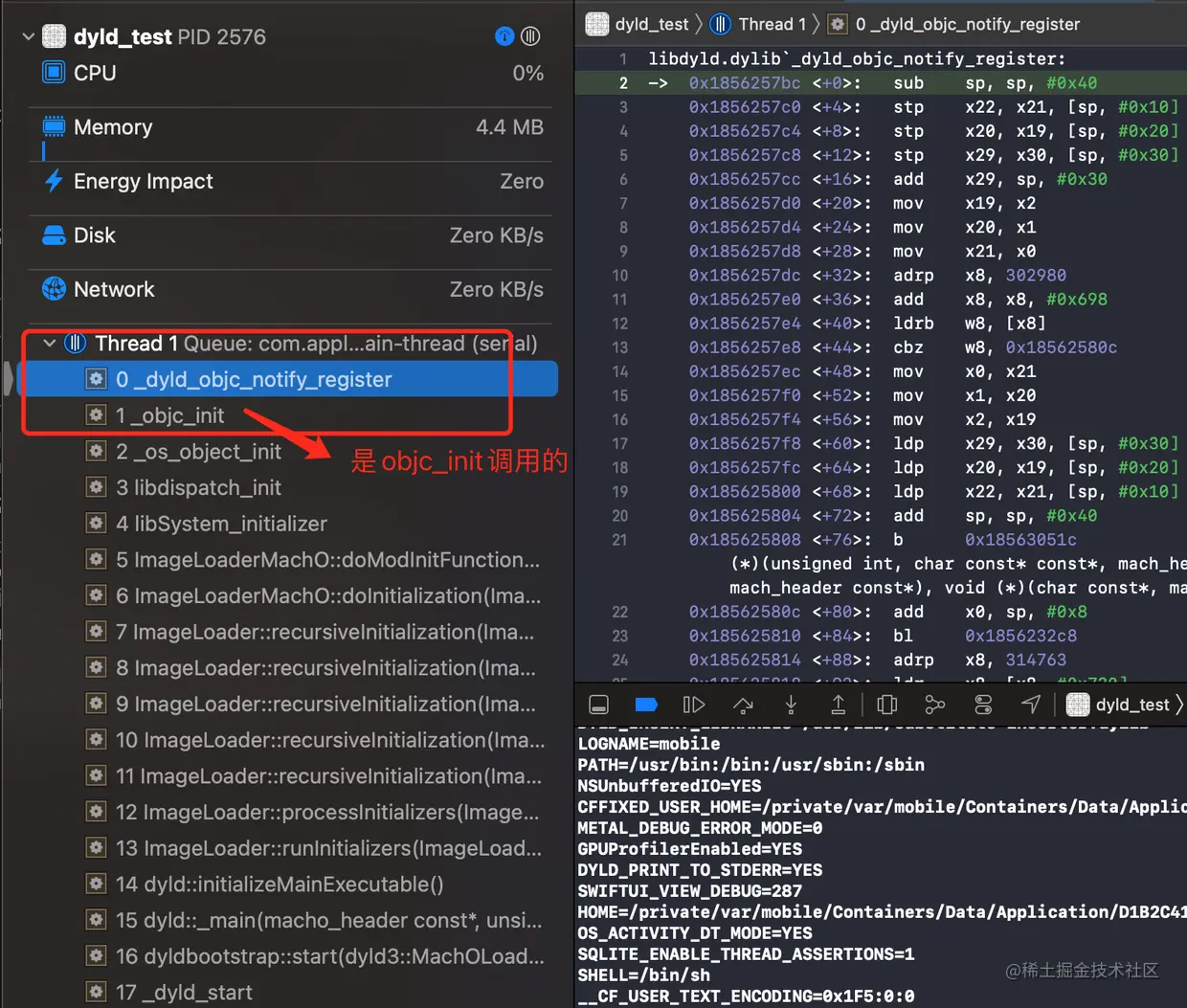Click Thread 1 thread icon
The height and width of the screenshot is (1008, 1187).
[75, 343]
